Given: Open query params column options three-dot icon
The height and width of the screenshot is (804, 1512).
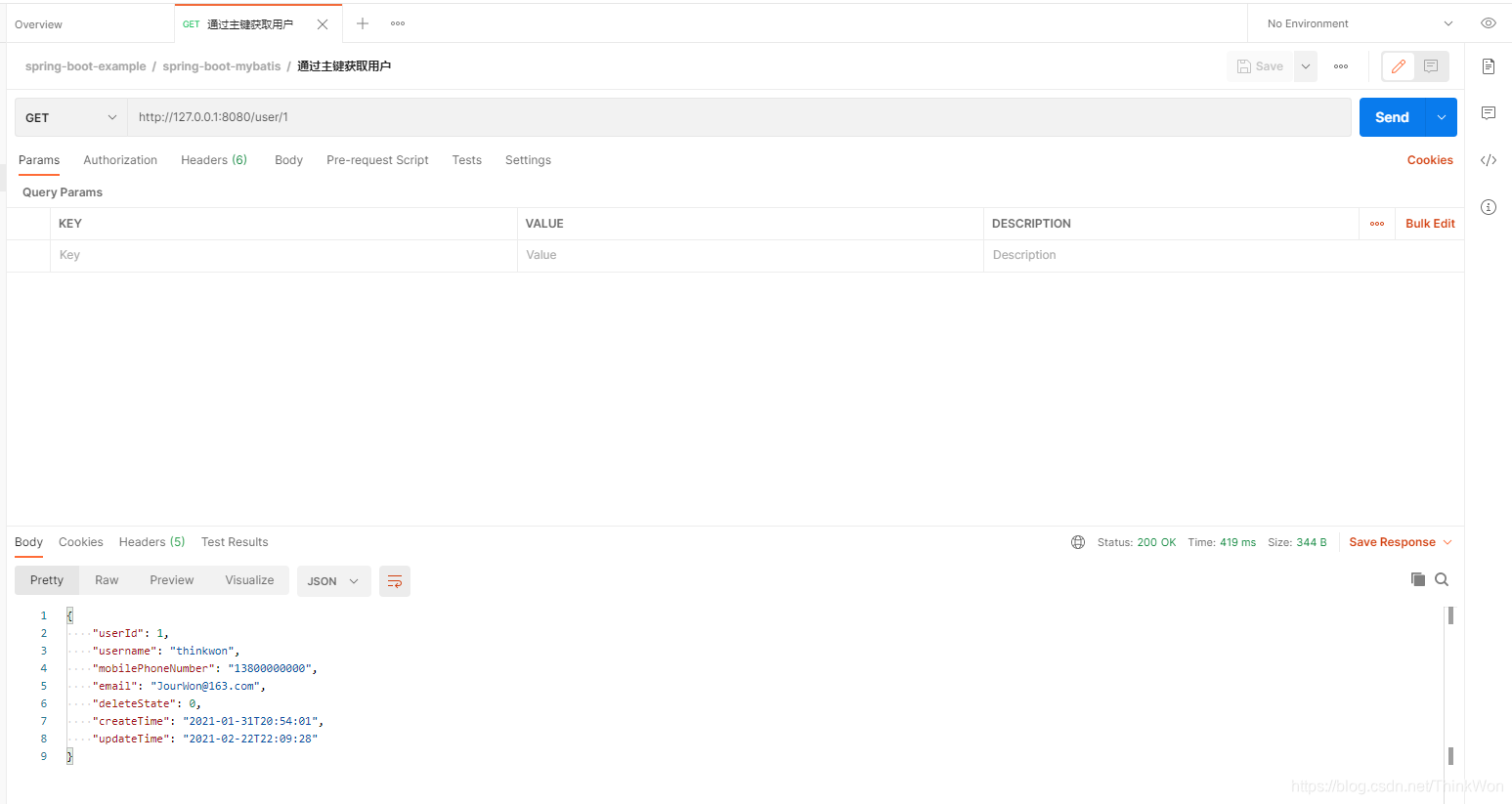Looking at the screenshot, I should (1377, 224).
